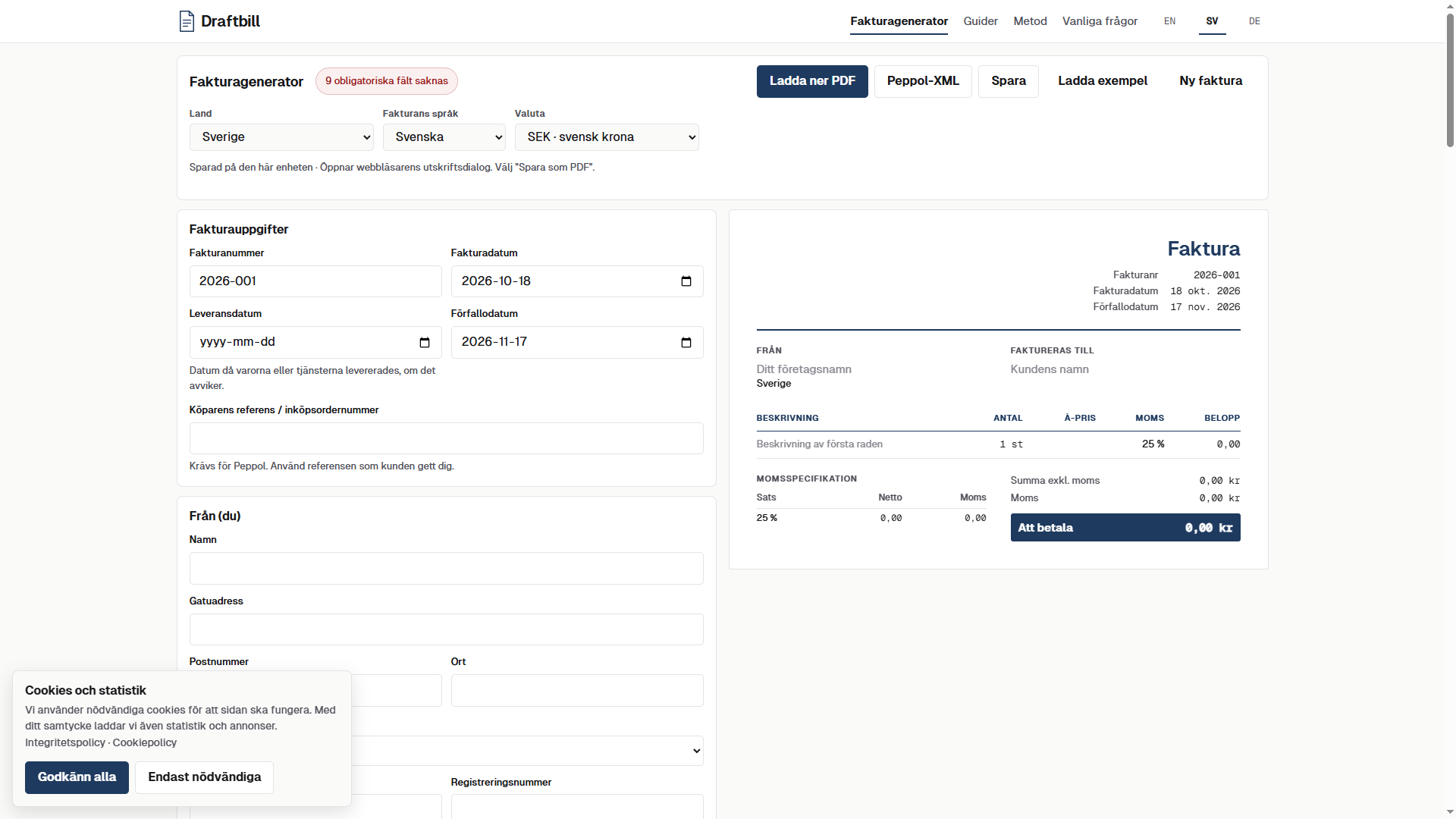Image resolution: width=1456 pixels, height=819 pixels.
Task: Click Beskrivning av första raden text
Action: click(x=820, y=444)
